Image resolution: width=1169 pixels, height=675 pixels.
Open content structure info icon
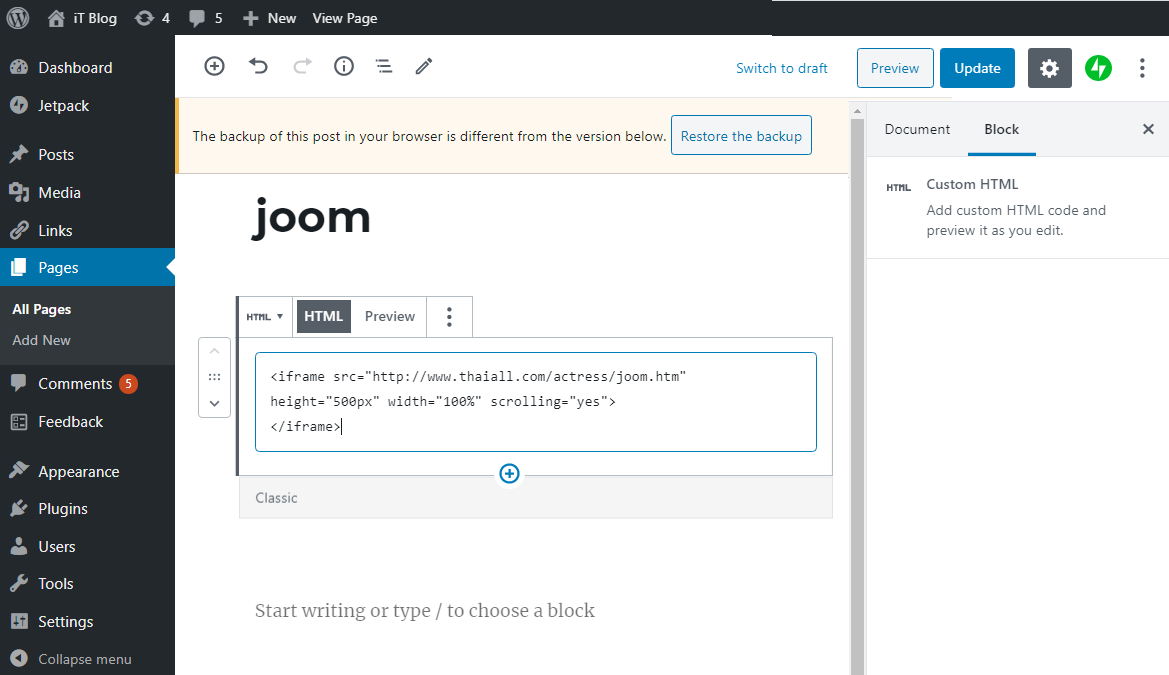344,66
